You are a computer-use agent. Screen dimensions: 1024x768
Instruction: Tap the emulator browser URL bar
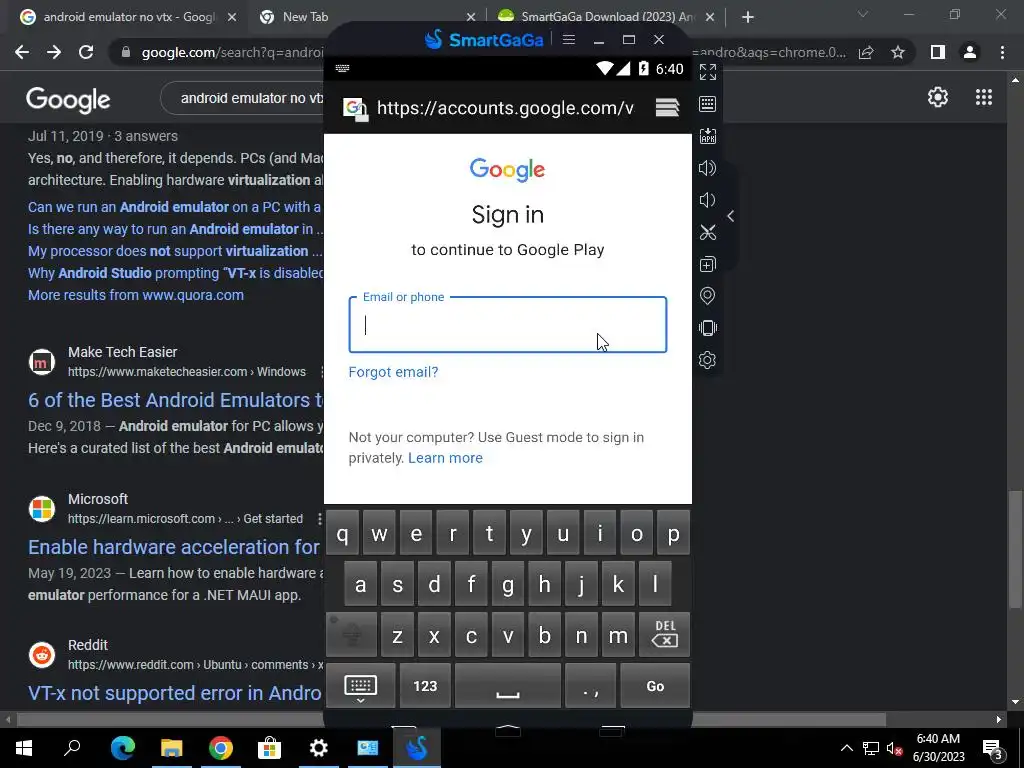coord(505,108)
